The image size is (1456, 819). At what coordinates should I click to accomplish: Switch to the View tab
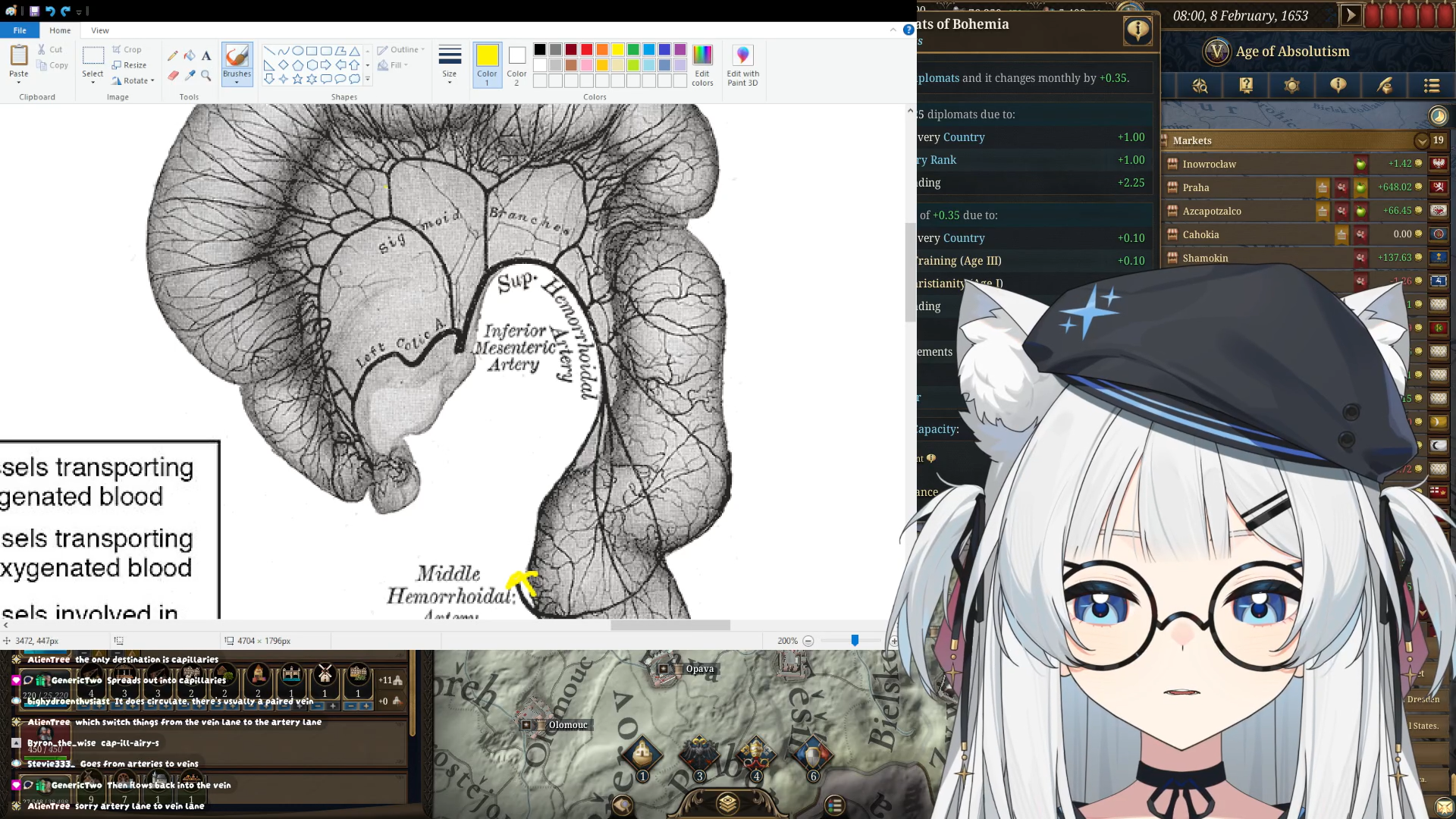(100, 30)
